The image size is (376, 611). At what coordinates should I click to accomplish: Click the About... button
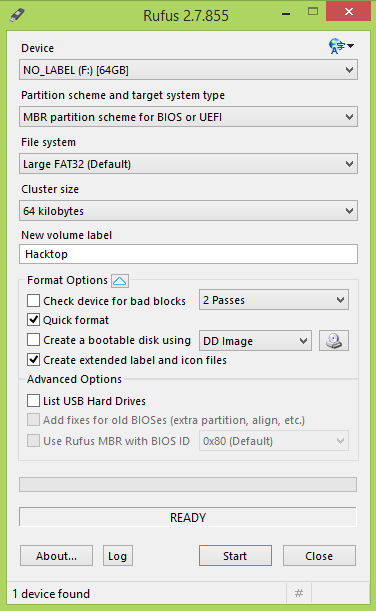56,556
